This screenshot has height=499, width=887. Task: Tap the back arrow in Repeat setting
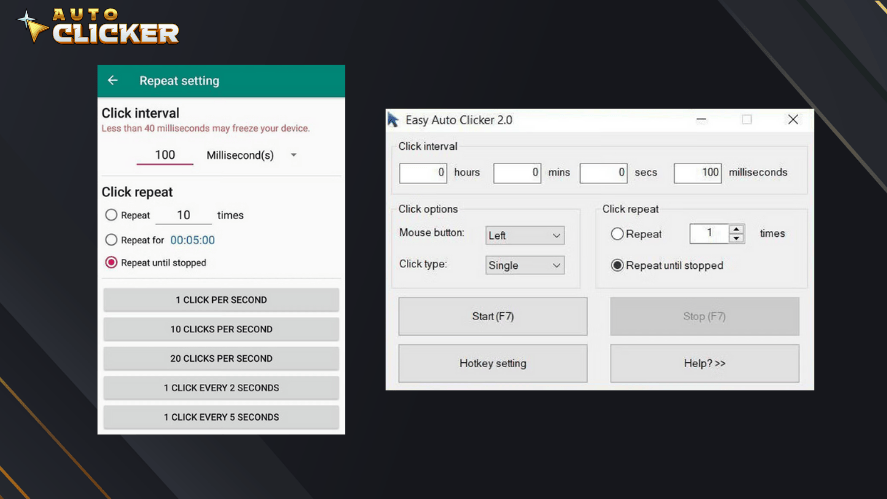pos(113,81)
